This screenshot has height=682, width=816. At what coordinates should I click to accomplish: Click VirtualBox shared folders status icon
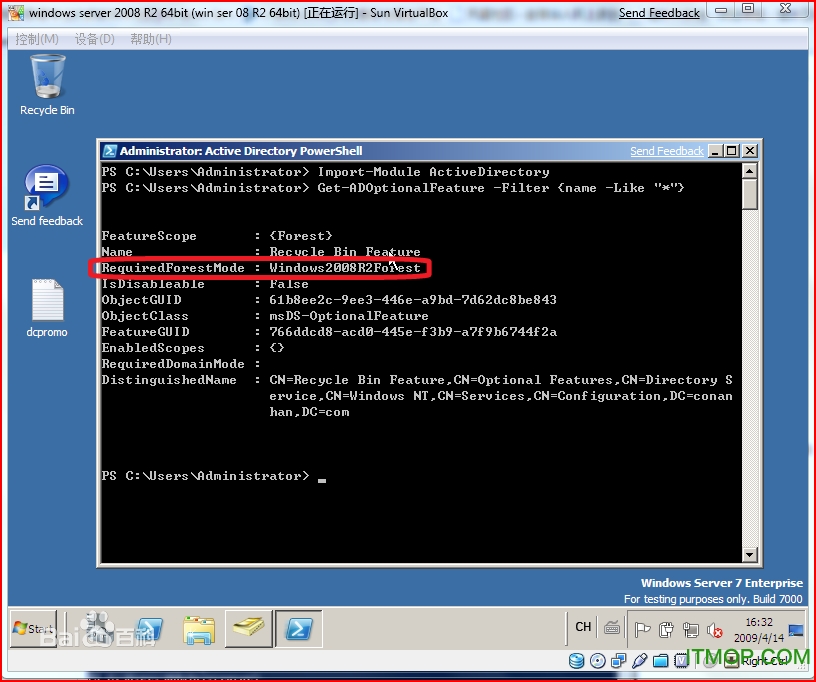(x=660, y=661)
